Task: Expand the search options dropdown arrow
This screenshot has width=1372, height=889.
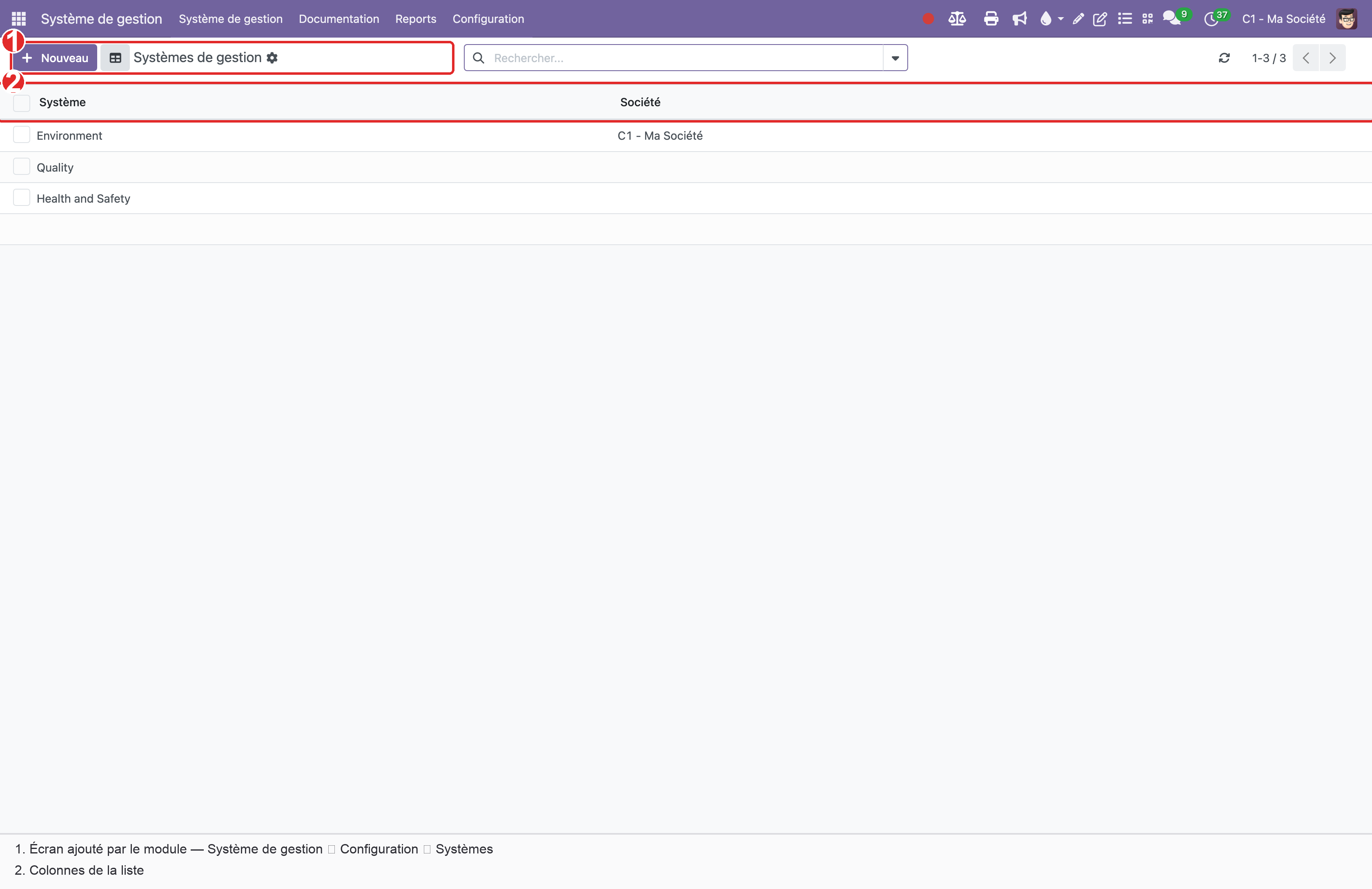Action: pyautogui.click(x=895, y=58)
